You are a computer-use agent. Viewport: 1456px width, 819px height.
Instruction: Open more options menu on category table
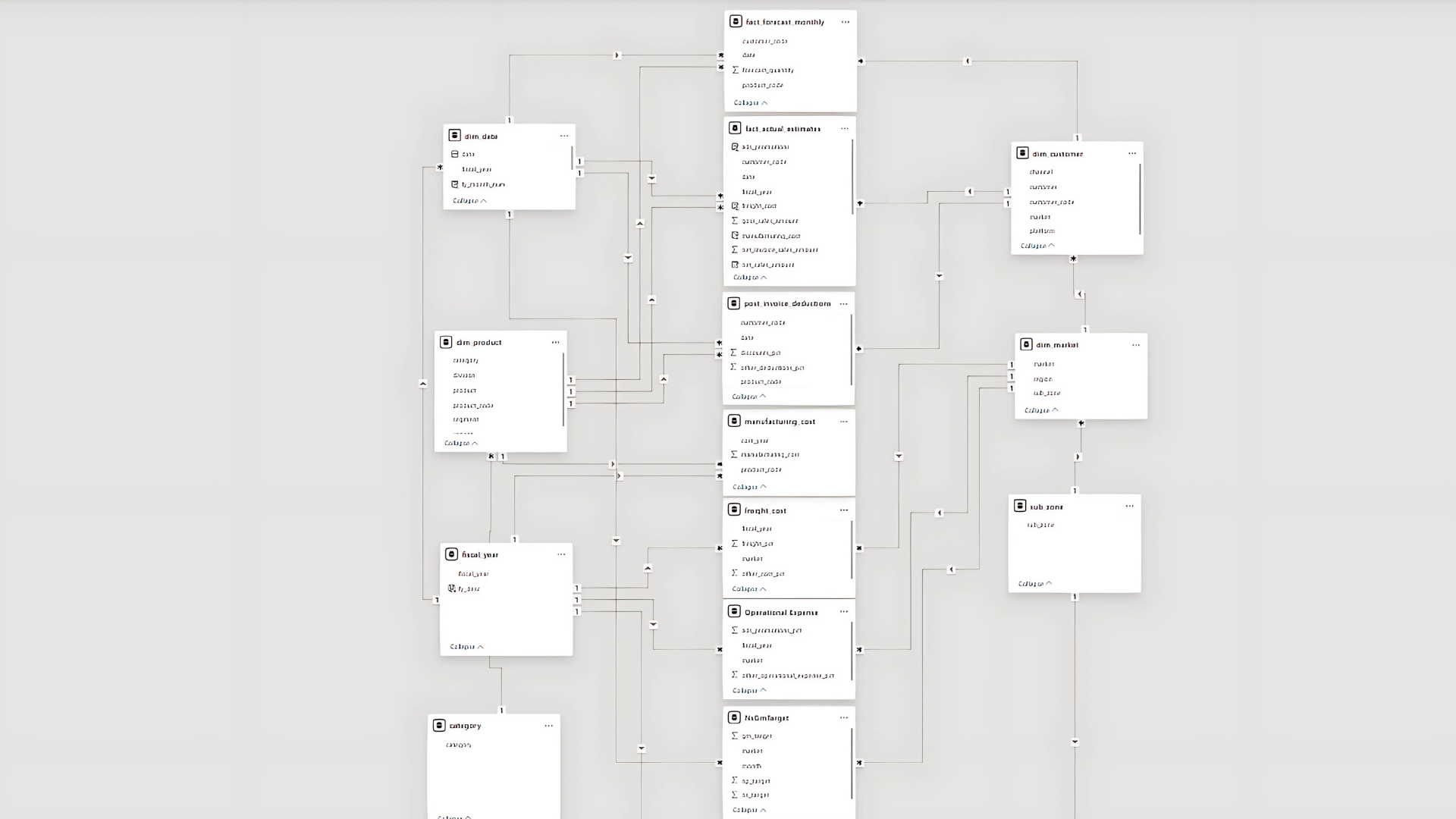548,726
